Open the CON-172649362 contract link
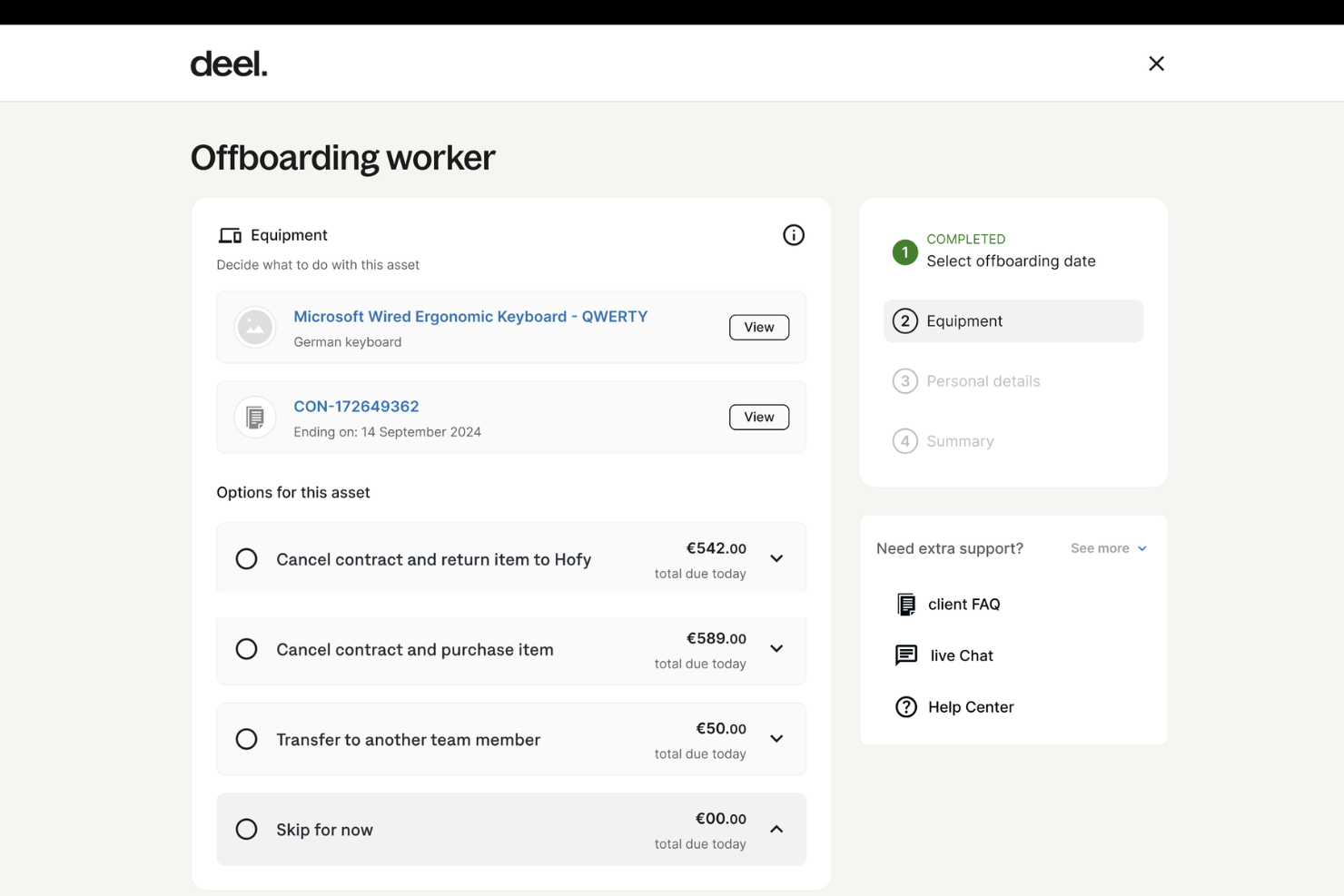The height and width of the screenshot is (896, 1344). [x=356, y=406]
